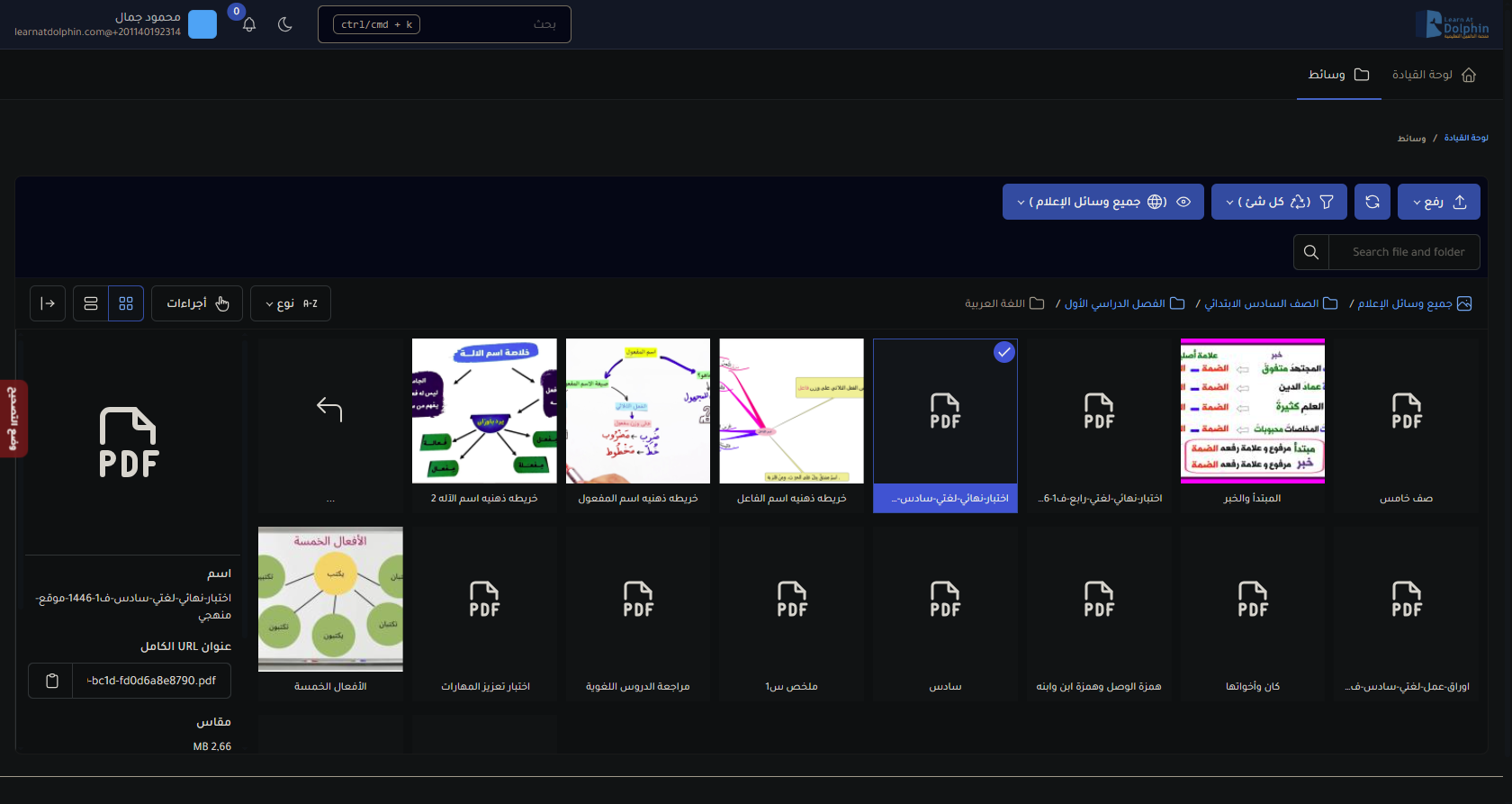Go to لوحة القيادة tab
The image size is (1512, 804).
(x=1434, y=75)
